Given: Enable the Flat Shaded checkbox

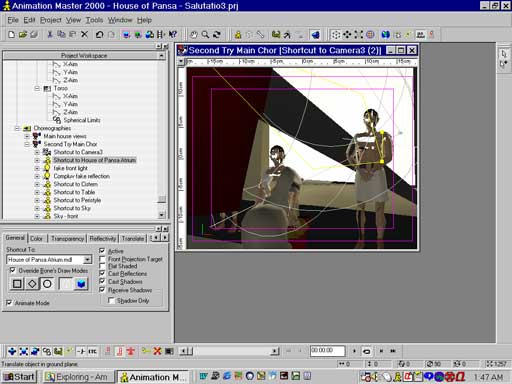Looking at the screenshot, I should tap(102, 266).
